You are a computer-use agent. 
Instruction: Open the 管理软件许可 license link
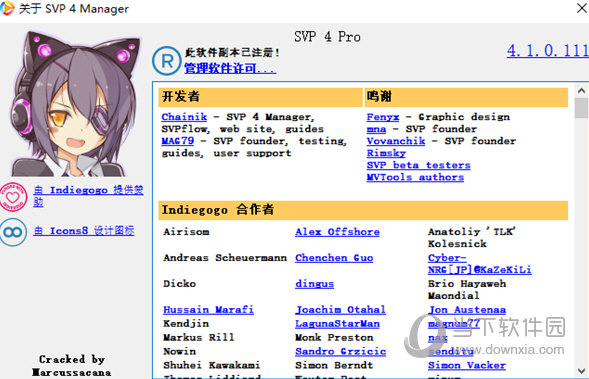230,68
